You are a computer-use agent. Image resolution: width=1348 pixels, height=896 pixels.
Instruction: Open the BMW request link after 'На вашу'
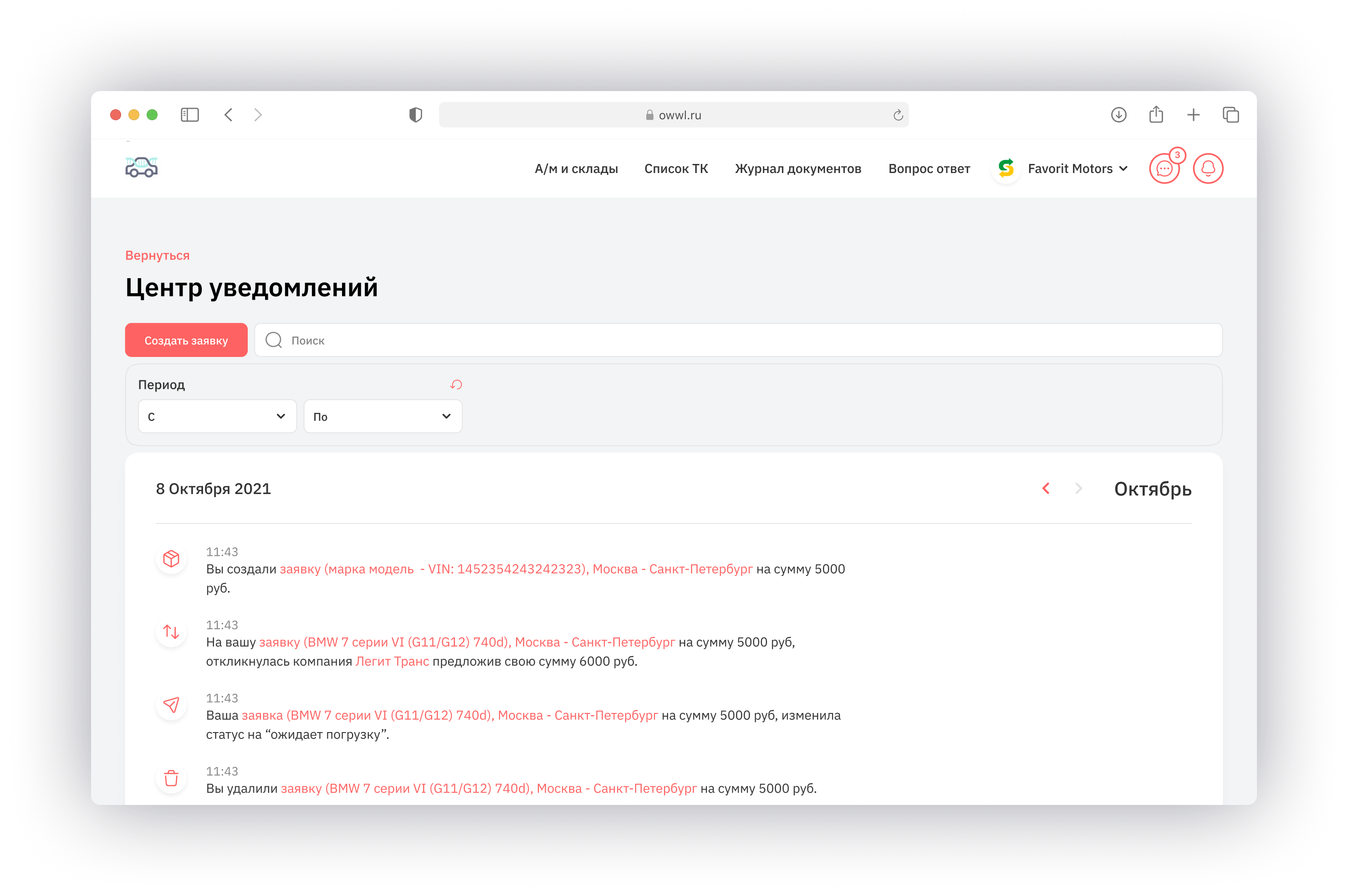pos(467,642)
